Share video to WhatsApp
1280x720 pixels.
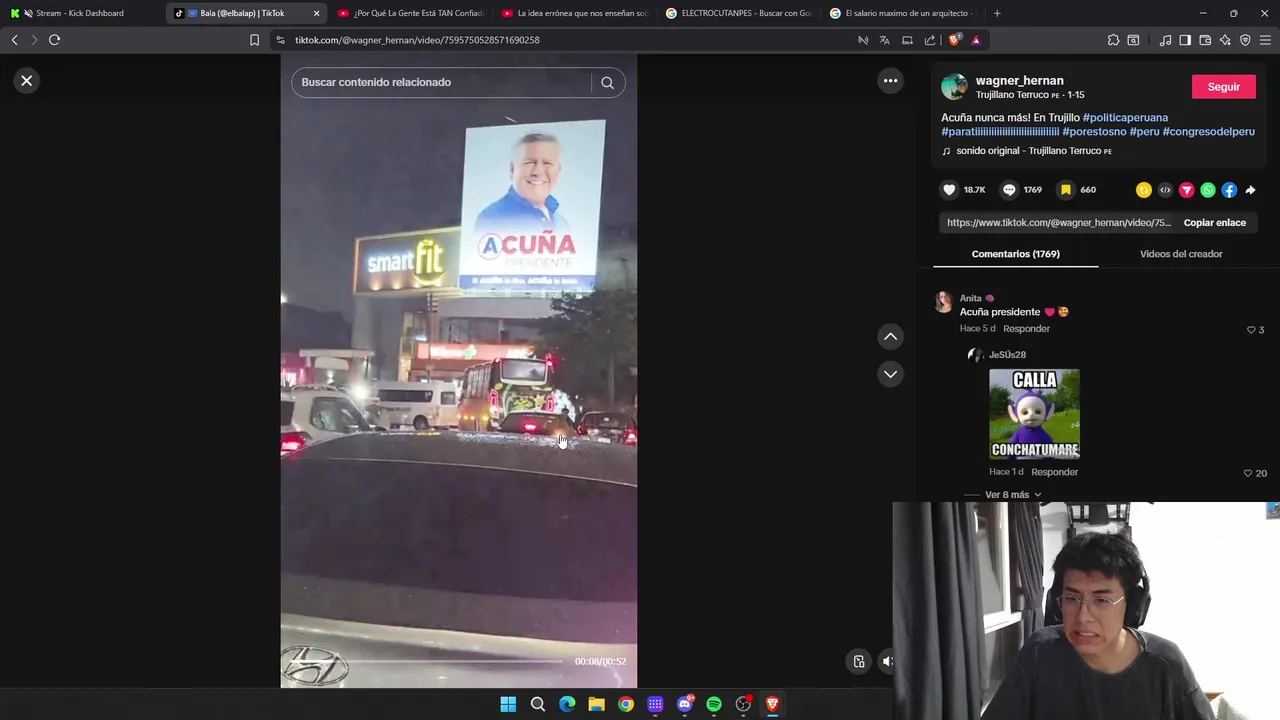click(1208, 190)
